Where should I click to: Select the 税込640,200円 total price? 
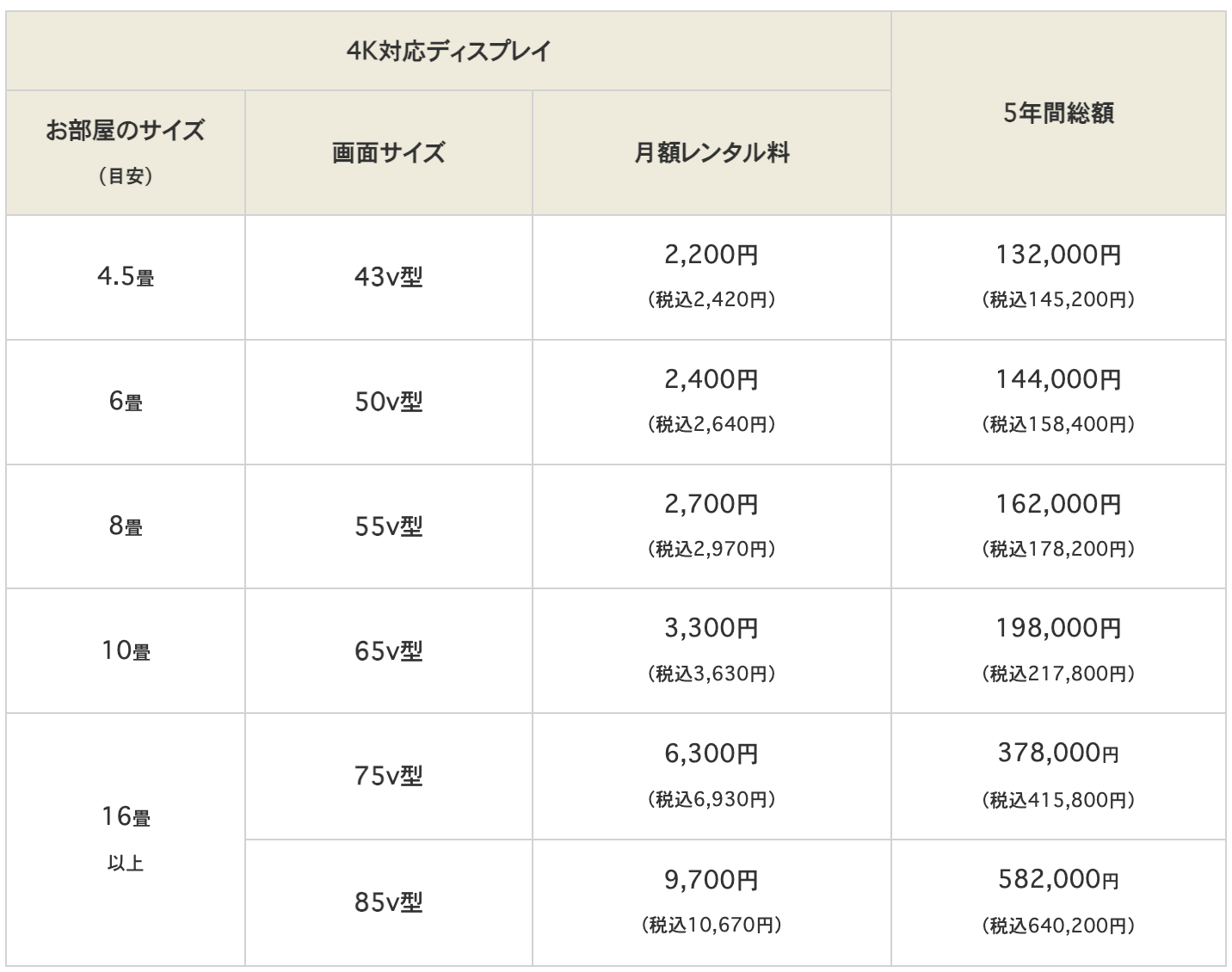(1058, 926)
